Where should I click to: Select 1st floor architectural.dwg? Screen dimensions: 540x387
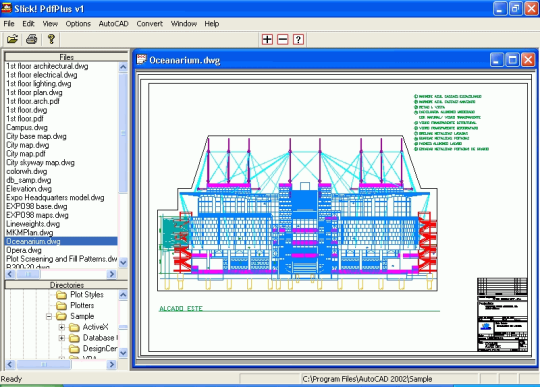pos(47,66)
